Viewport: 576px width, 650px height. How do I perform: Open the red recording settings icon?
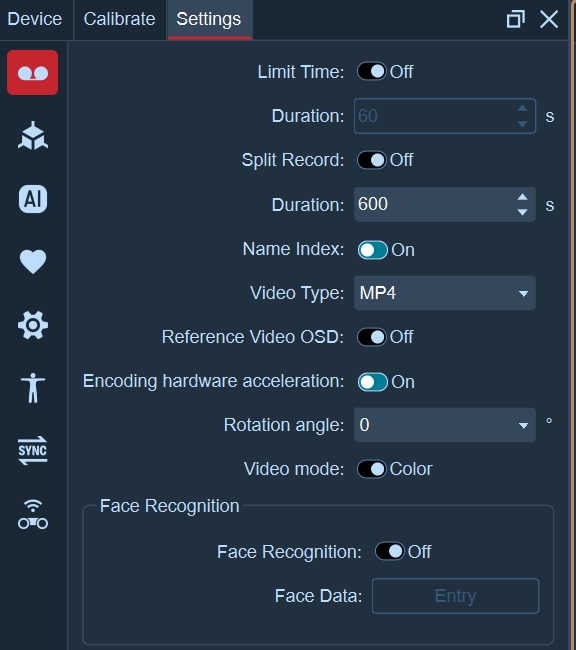click(x=32, y=73)
